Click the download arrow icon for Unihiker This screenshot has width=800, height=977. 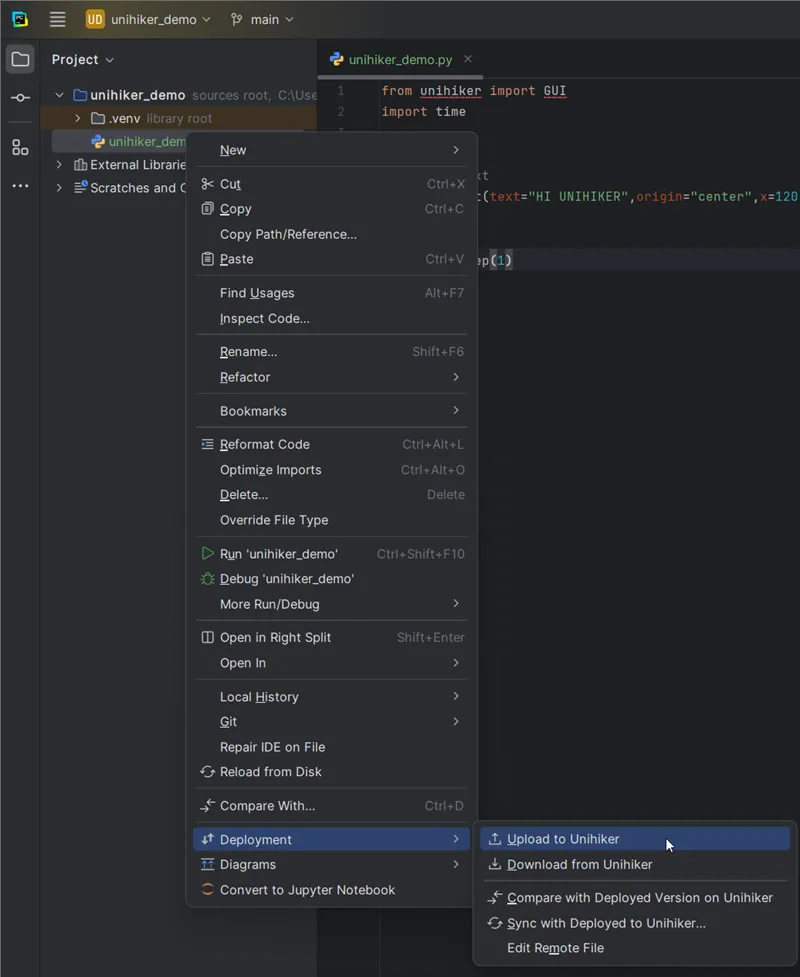pyautogui.click(x=495, y=864)
